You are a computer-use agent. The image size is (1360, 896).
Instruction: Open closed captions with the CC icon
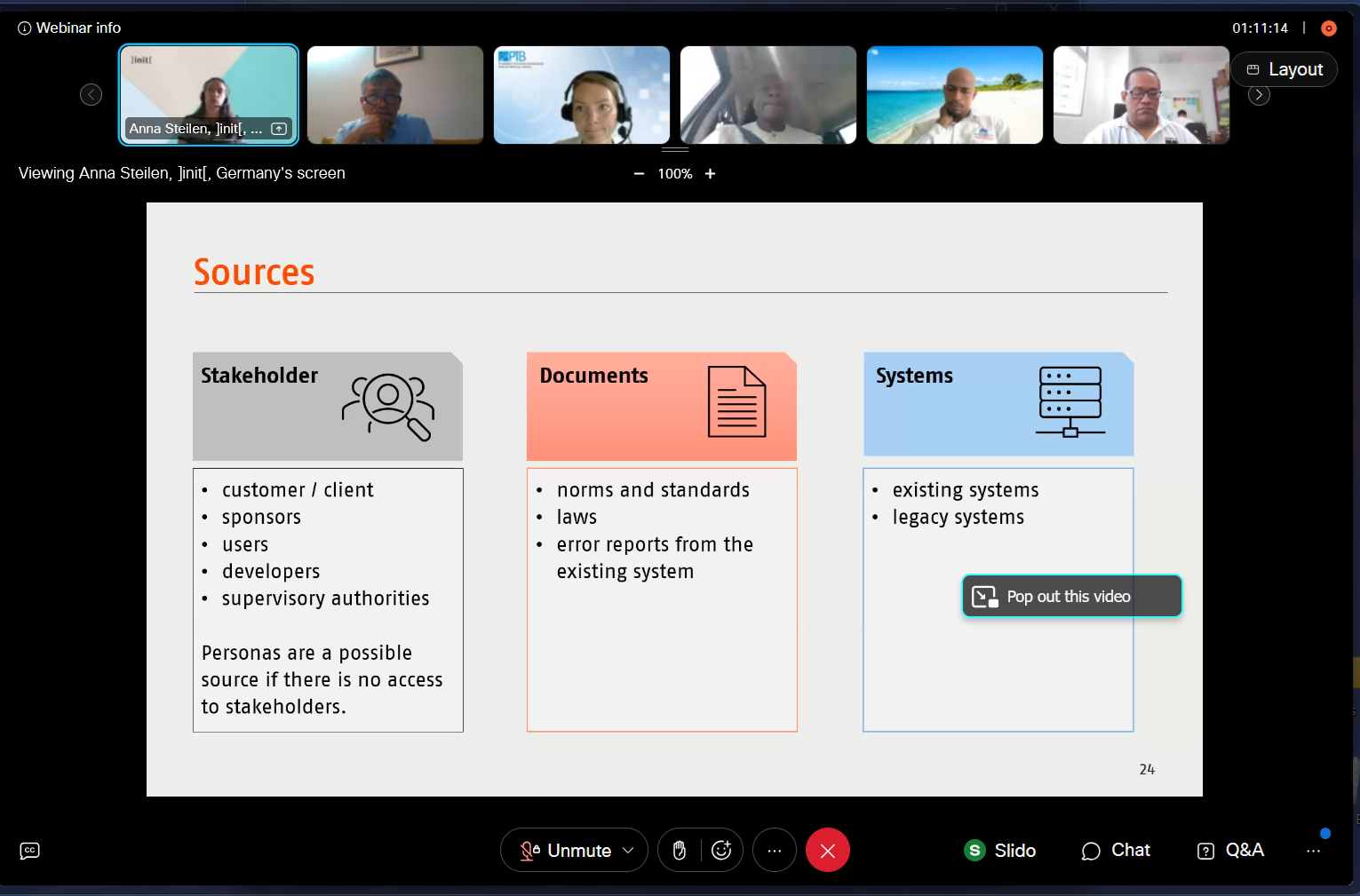tap(29, 851)
